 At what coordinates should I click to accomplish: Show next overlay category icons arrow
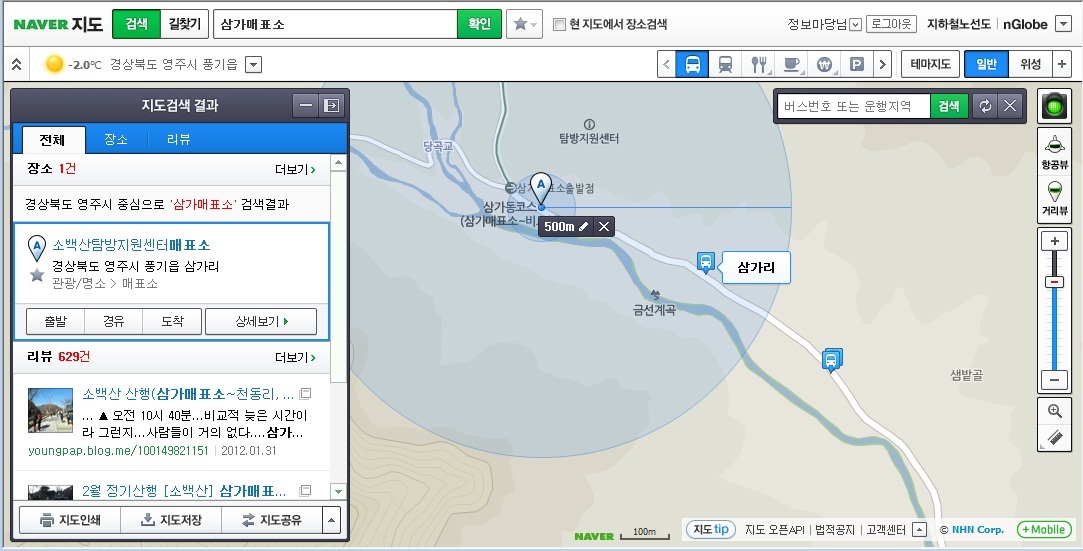point(882,64)
